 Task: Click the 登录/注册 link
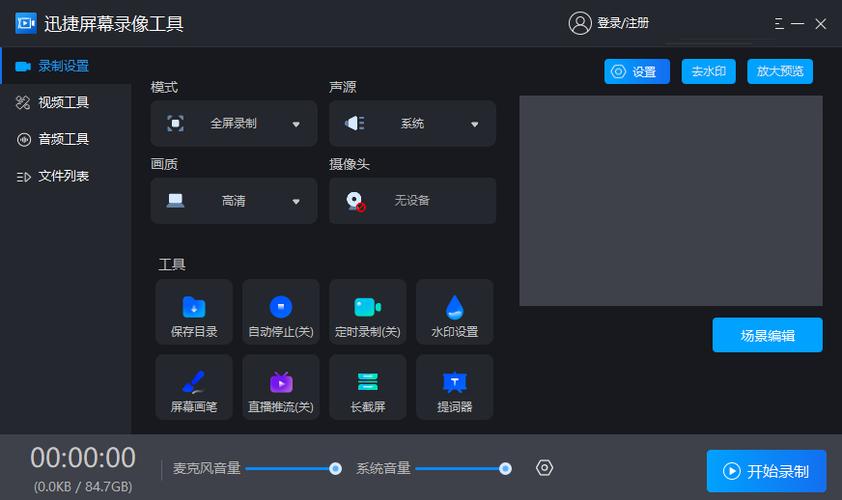click(623, 23)
